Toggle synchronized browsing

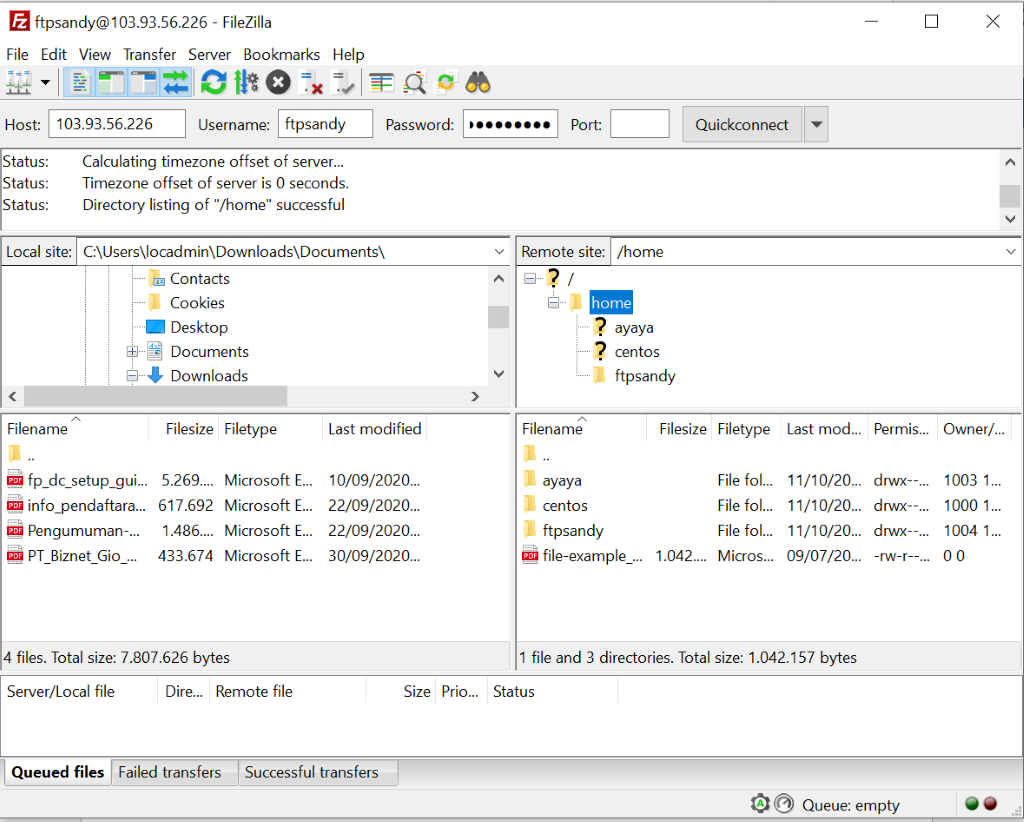446,83
